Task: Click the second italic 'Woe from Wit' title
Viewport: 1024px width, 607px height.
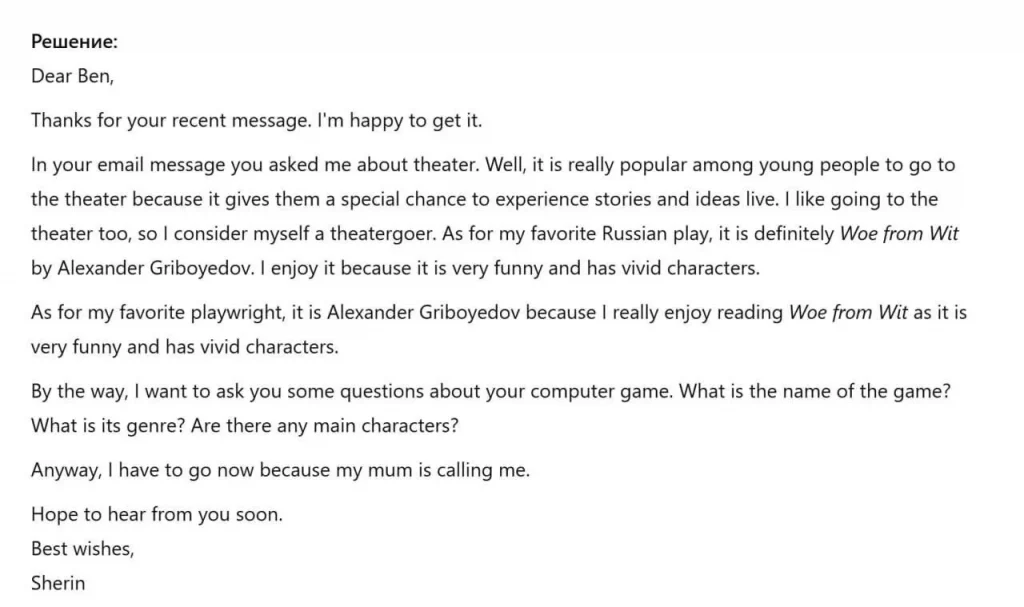Action: 848,312
